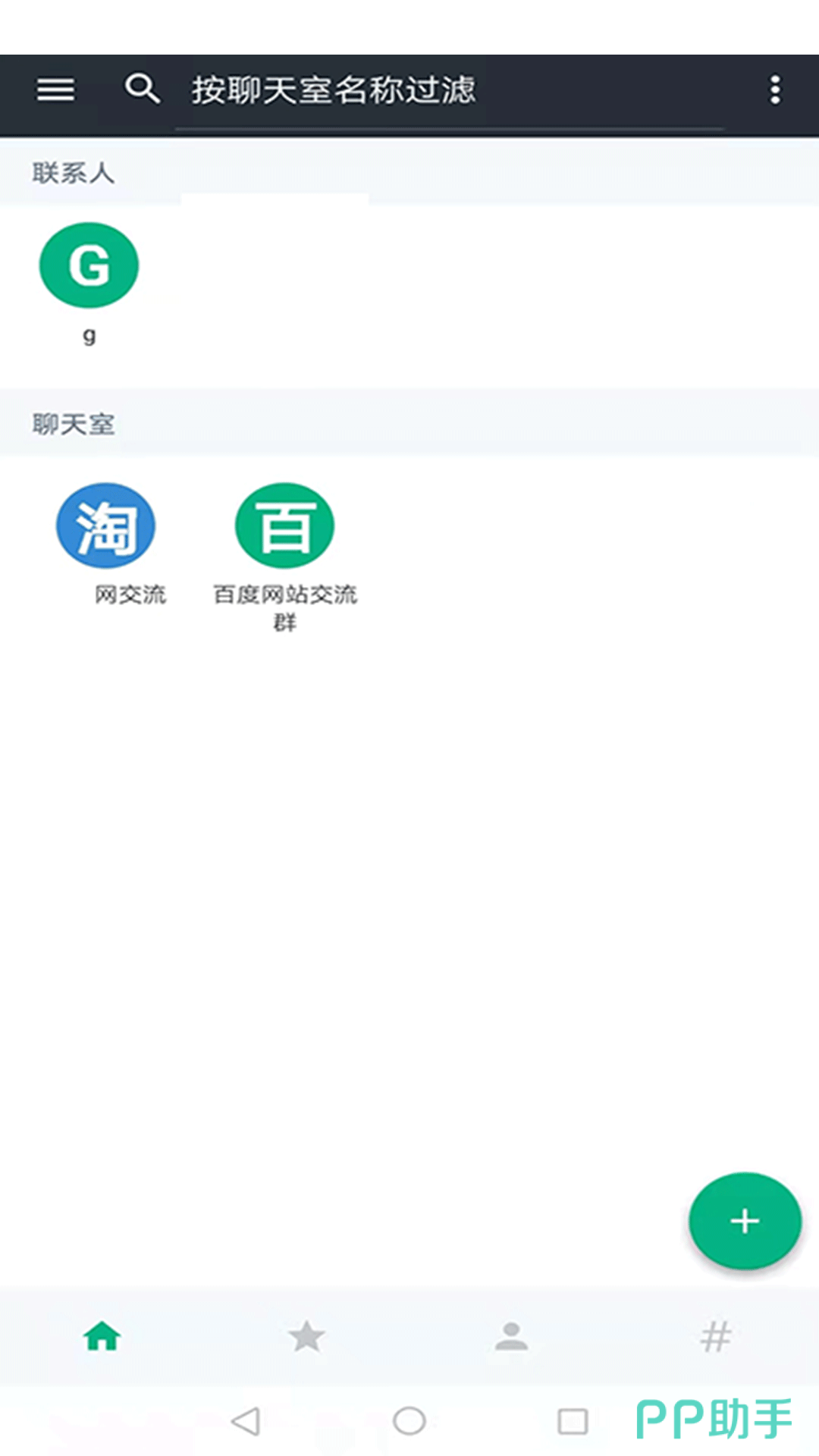Select the 网交流 room label
This screenshot has width=819, height=1456.
(130, 595)
